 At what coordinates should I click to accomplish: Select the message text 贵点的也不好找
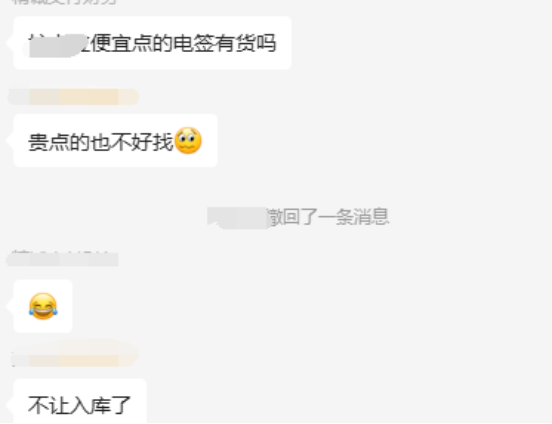(x=101, y=142)
